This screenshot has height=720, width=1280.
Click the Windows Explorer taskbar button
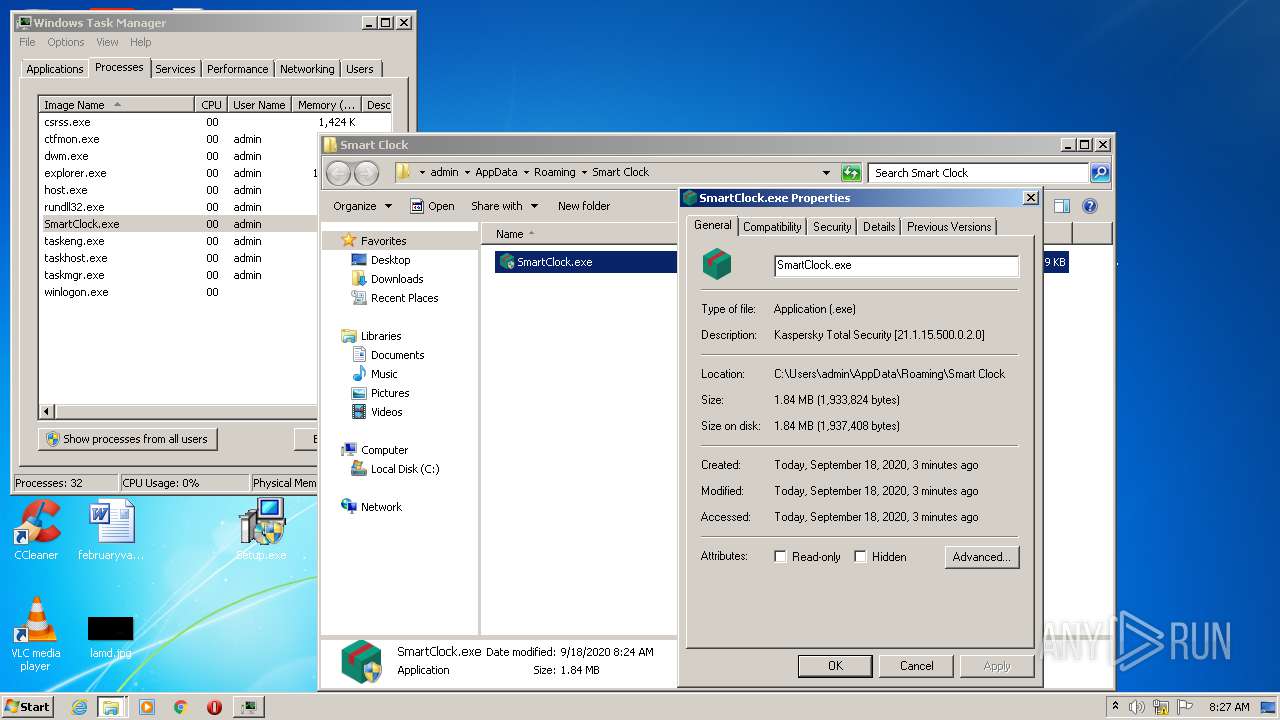(110, 707)
